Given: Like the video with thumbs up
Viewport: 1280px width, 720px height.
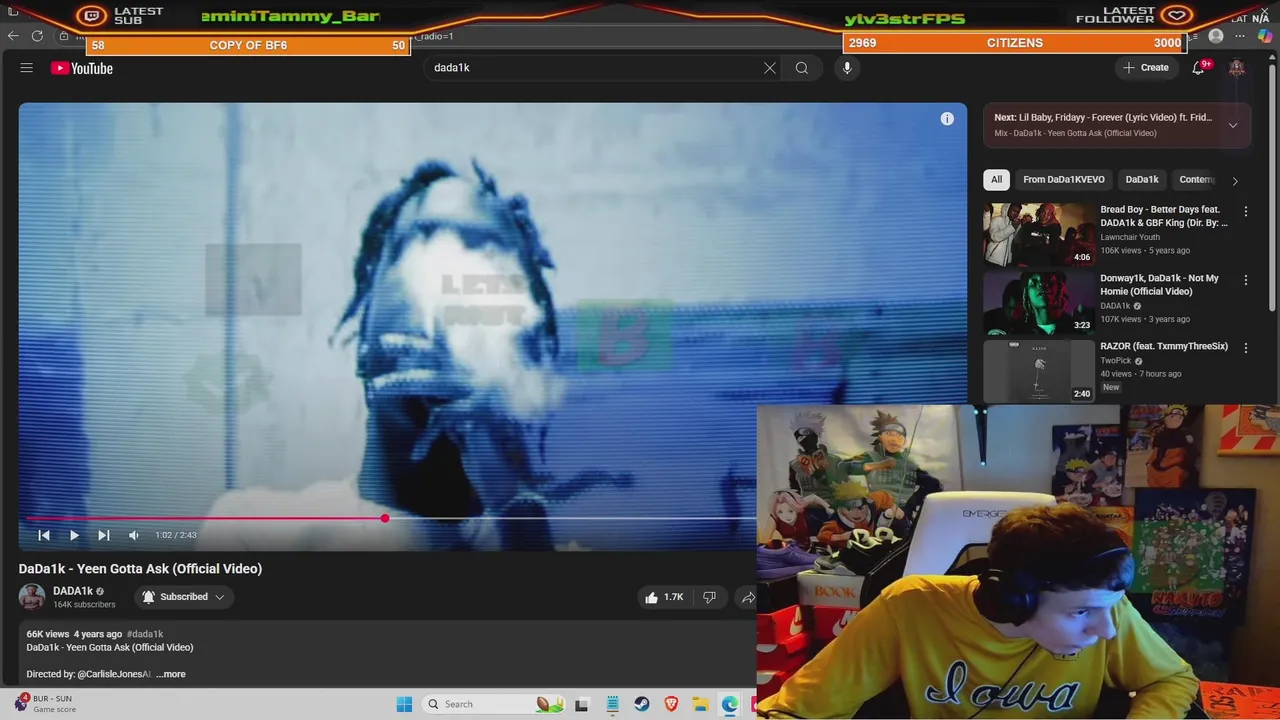Looking at the screenshot, I should point(666,597).
